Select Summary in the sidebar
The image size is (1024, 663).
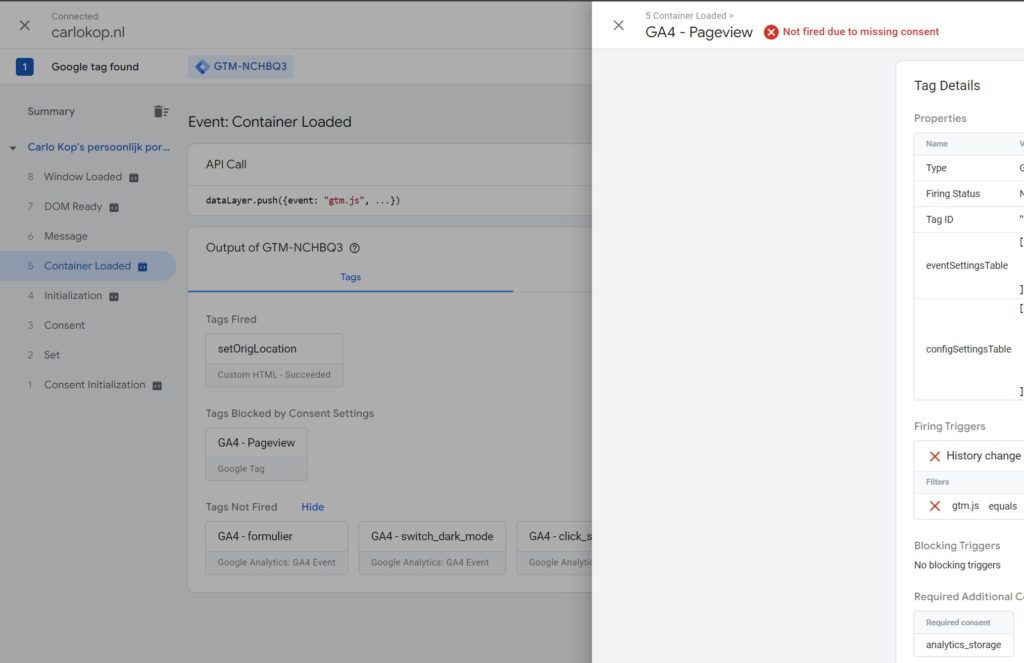point(51,112)
